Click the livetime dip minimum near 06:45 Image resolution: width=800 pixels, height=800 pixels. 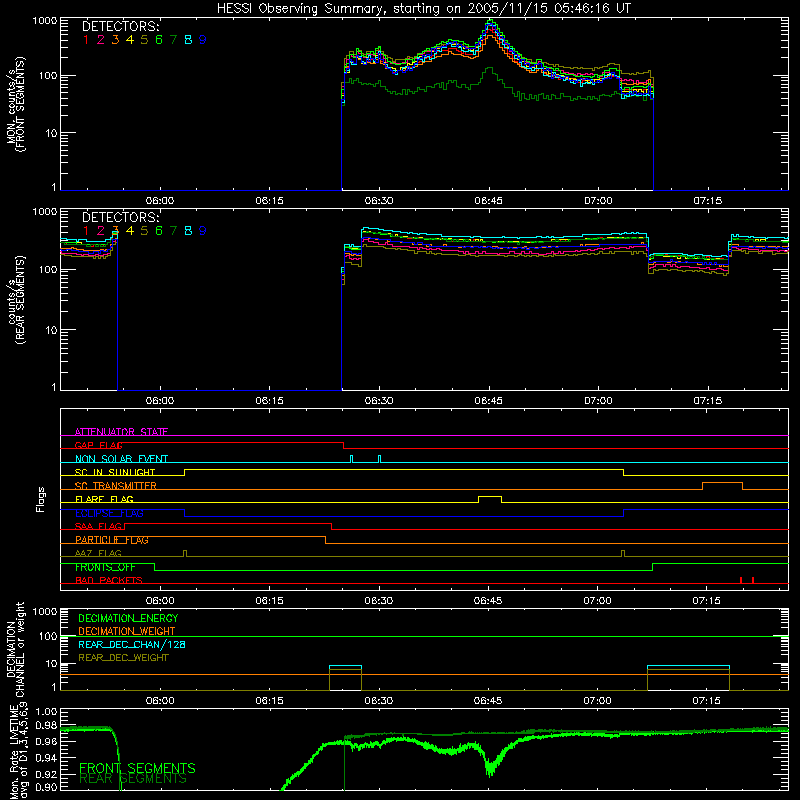click(490, 770)
